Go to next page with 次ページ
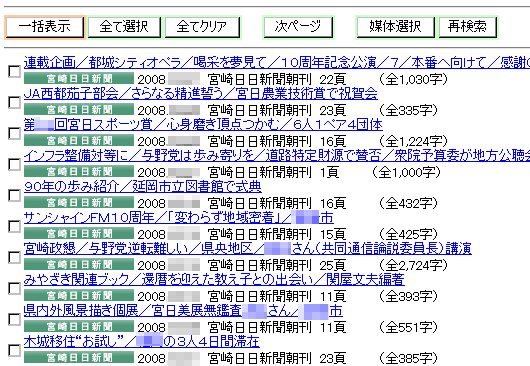This screenshot has width=530, height=366. coord(298,27)
